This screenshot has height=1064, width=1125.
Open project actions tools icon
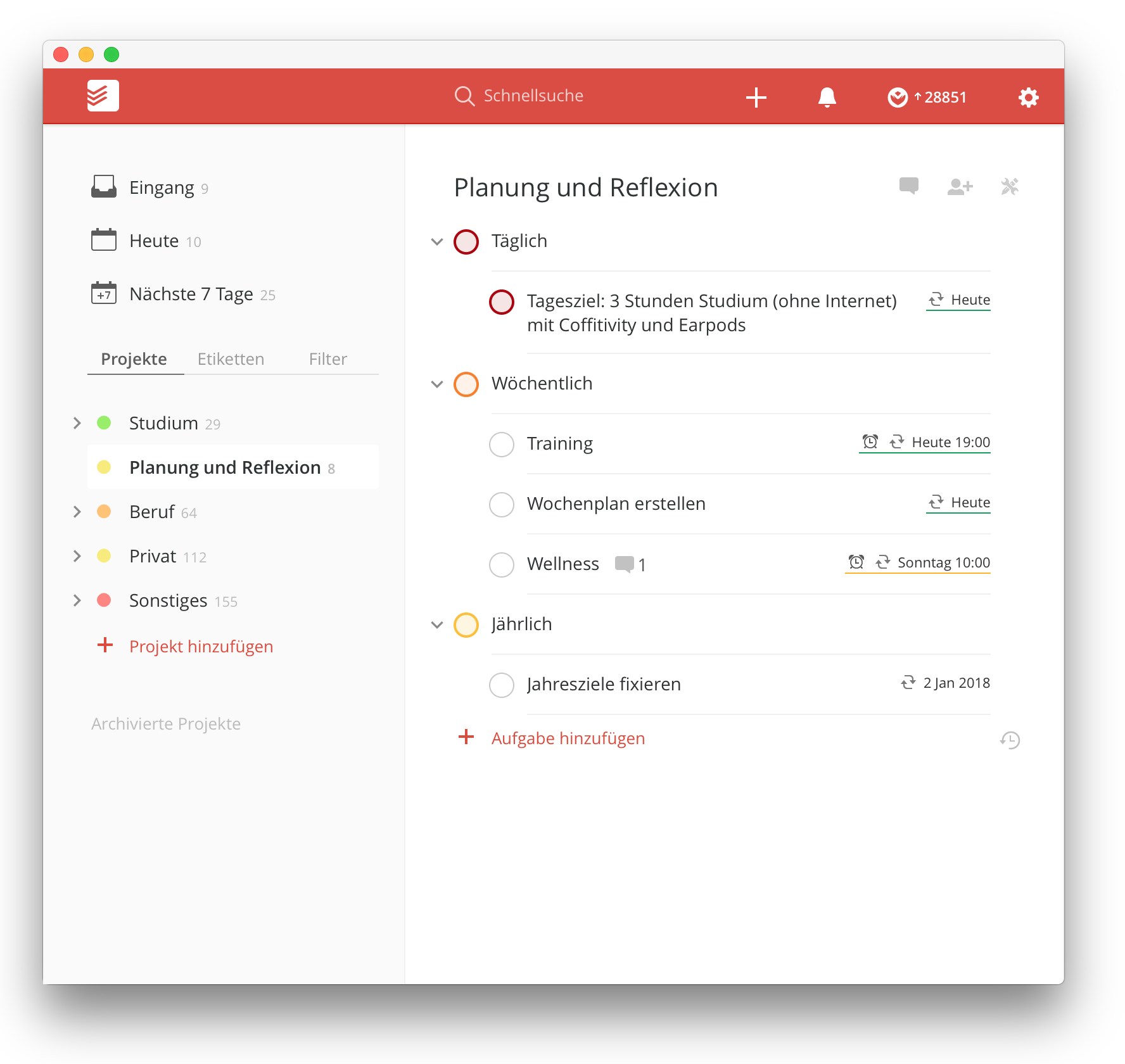tap(1009, 187)
